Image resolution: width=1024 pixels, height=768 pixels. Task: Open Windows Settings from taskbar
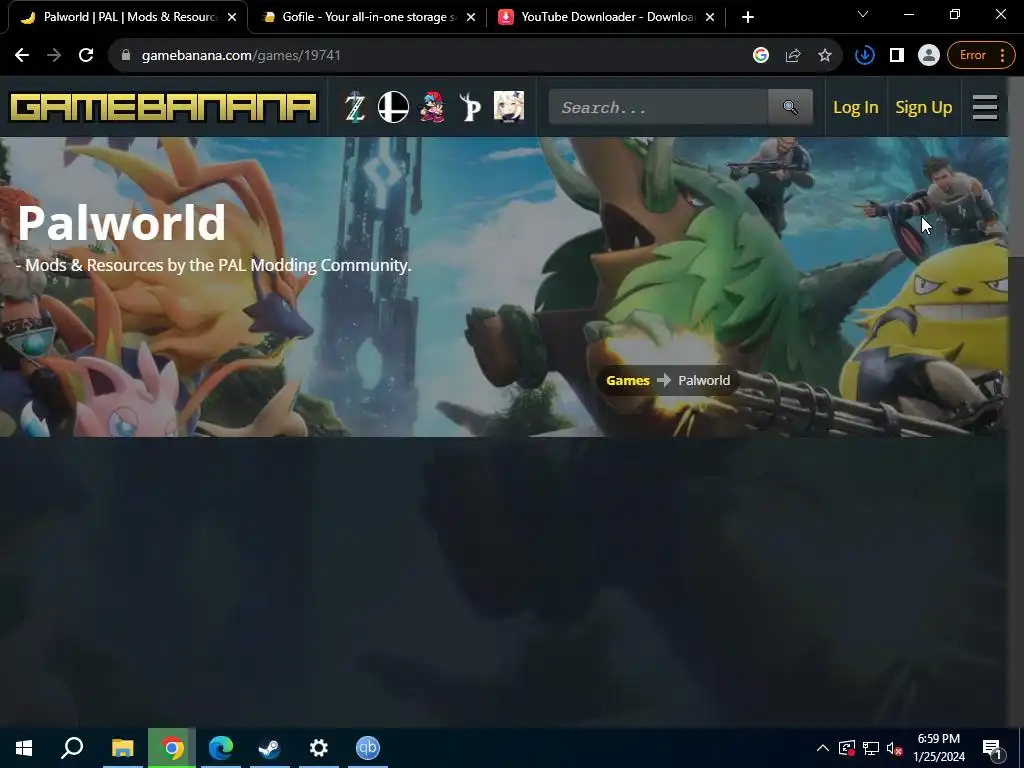coord(319,748)
